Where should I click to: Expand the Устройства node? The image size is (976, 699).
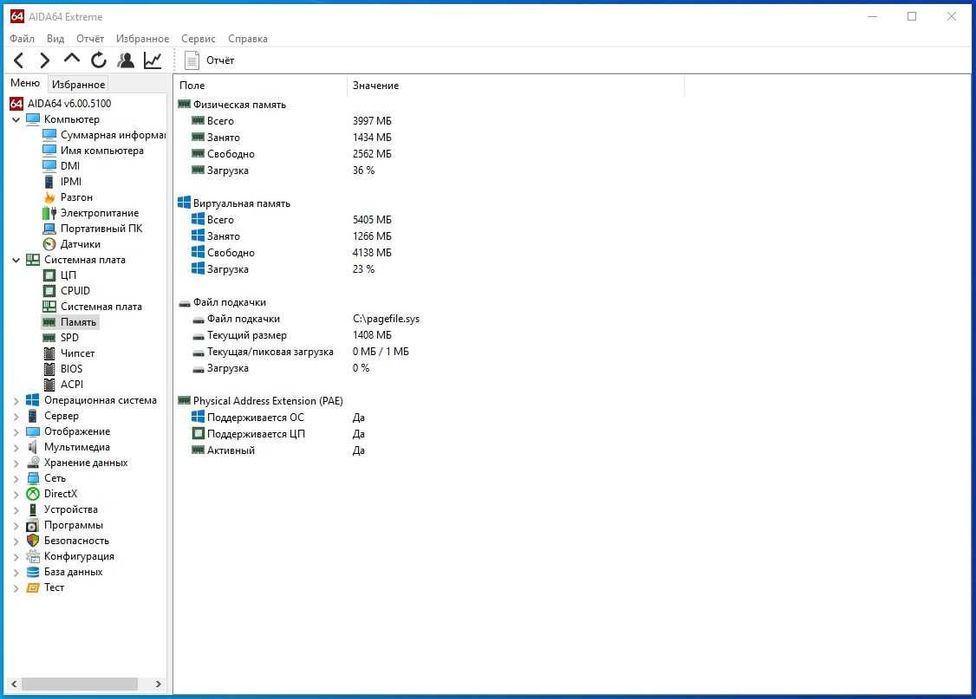coord(16,510)
